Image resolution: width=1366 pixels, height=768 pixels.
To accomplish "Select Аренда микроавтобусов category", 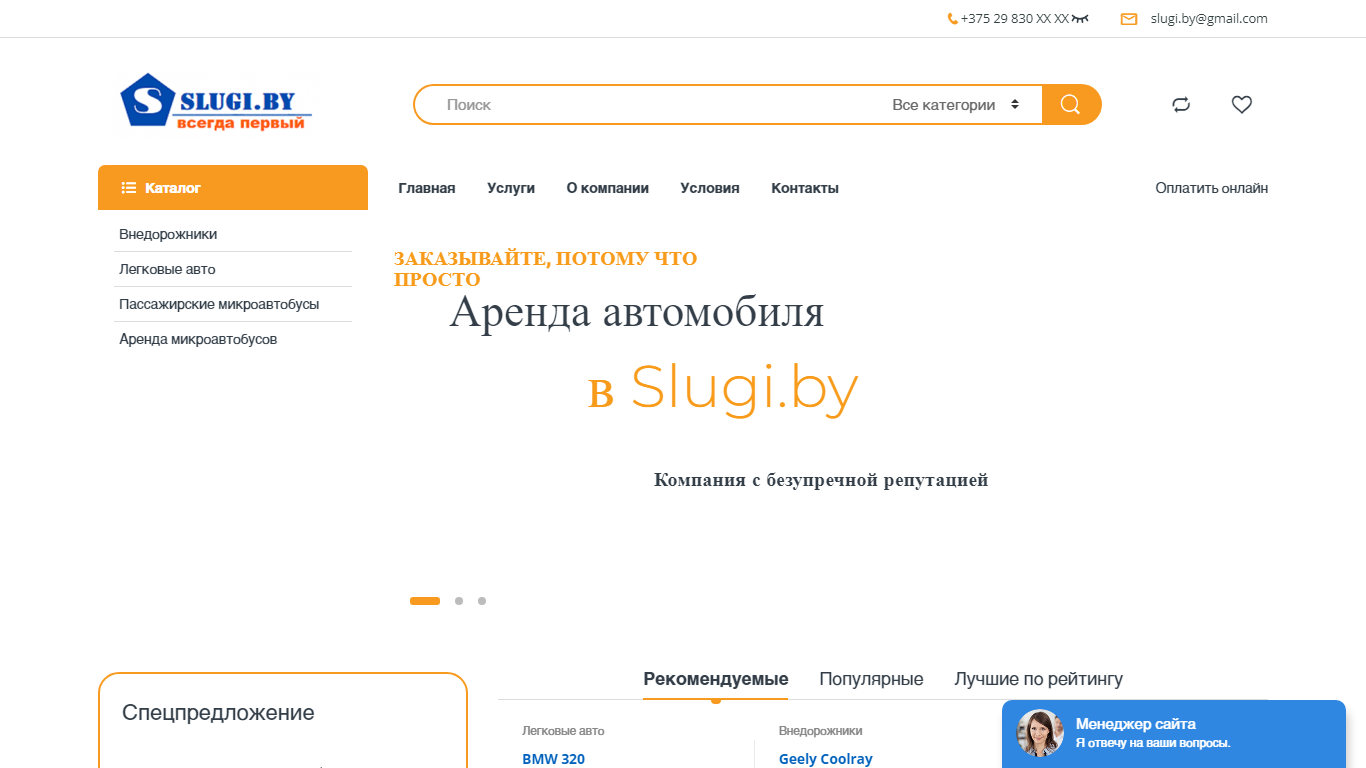I will point(198,339).
